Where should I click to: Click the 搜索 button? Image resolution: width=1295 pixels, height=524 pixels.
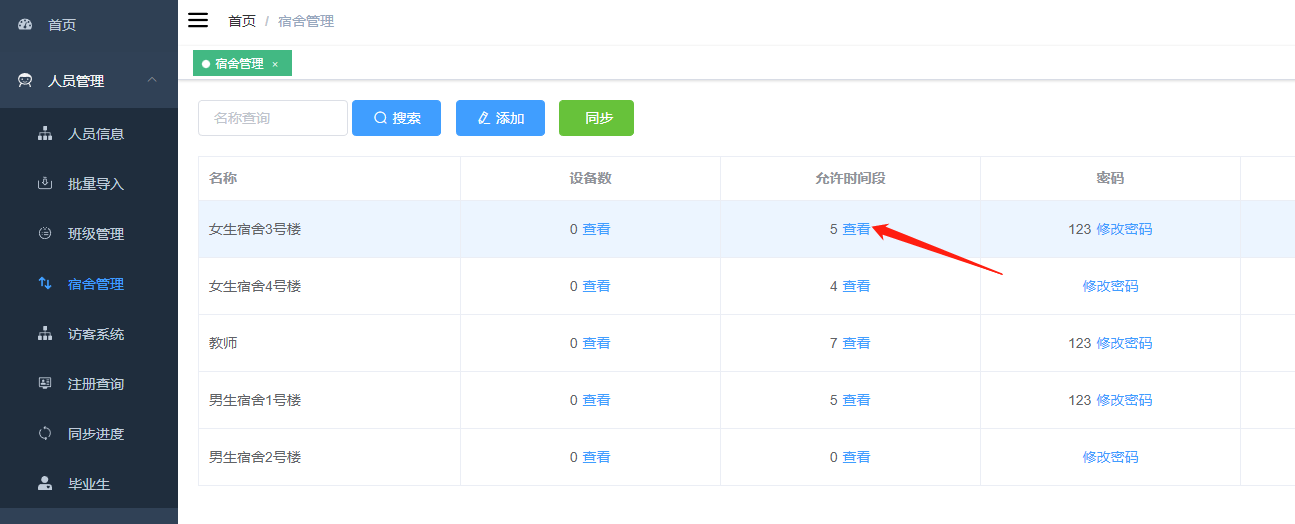coord(396,118)
